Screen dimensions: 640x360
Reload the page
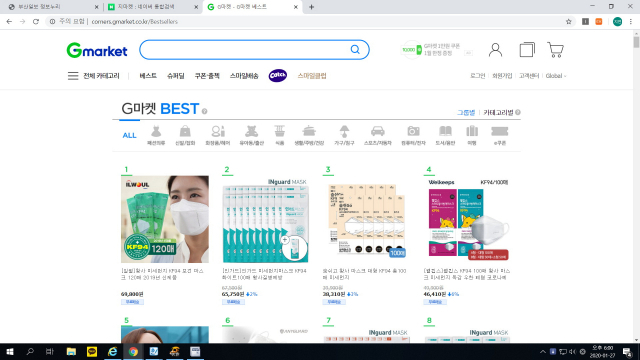coord(36,22)
